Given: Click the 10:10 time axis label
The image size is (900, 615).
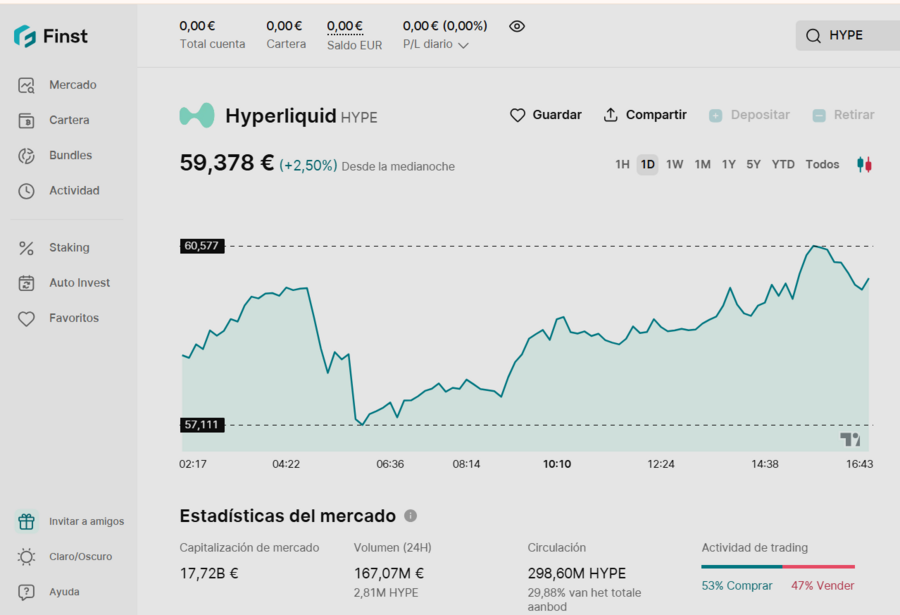Looking at the screenshot, I should [557, 464].
